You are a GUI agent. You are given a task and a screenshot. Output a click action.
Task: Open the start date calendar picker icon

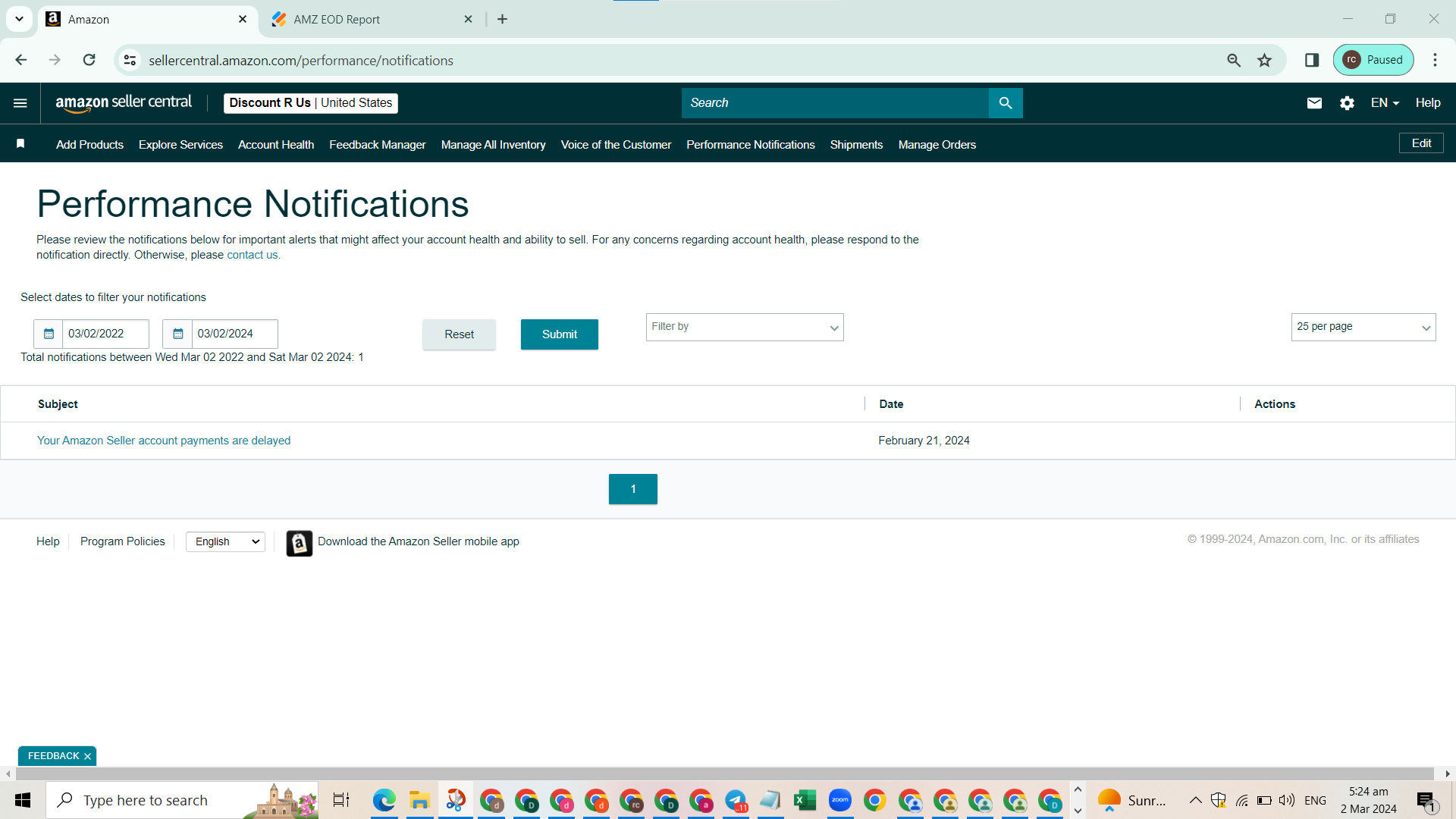coord(49,334)
